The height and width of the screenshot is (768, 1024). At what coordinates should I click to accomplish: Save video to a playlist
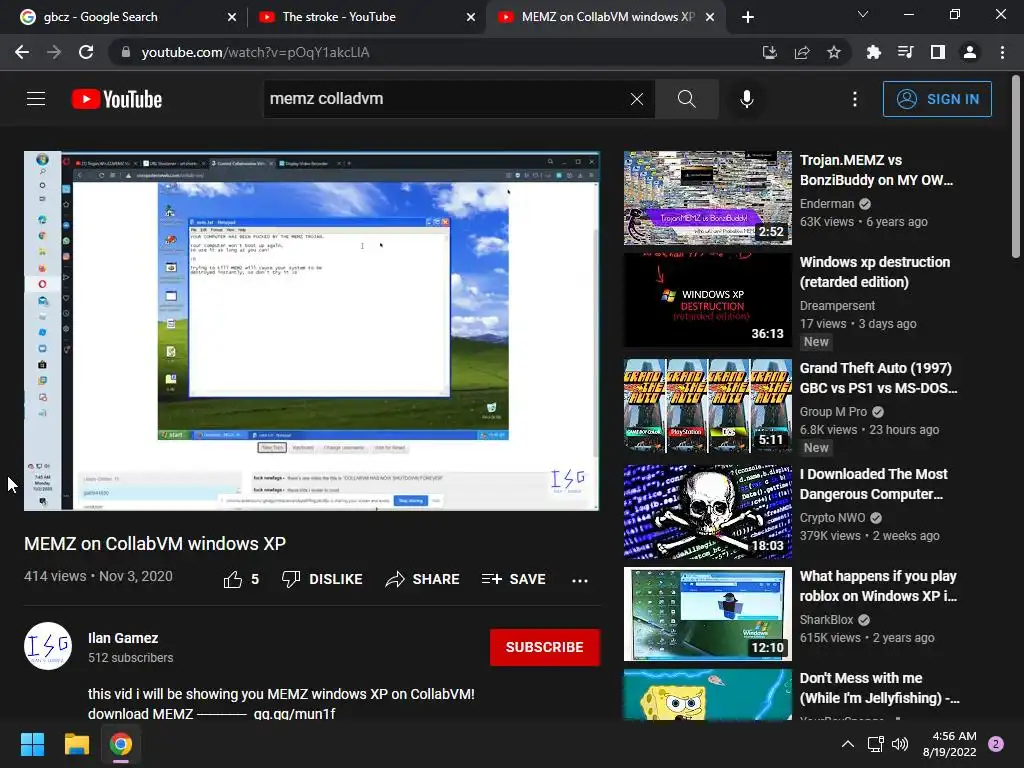coord(513,579)
